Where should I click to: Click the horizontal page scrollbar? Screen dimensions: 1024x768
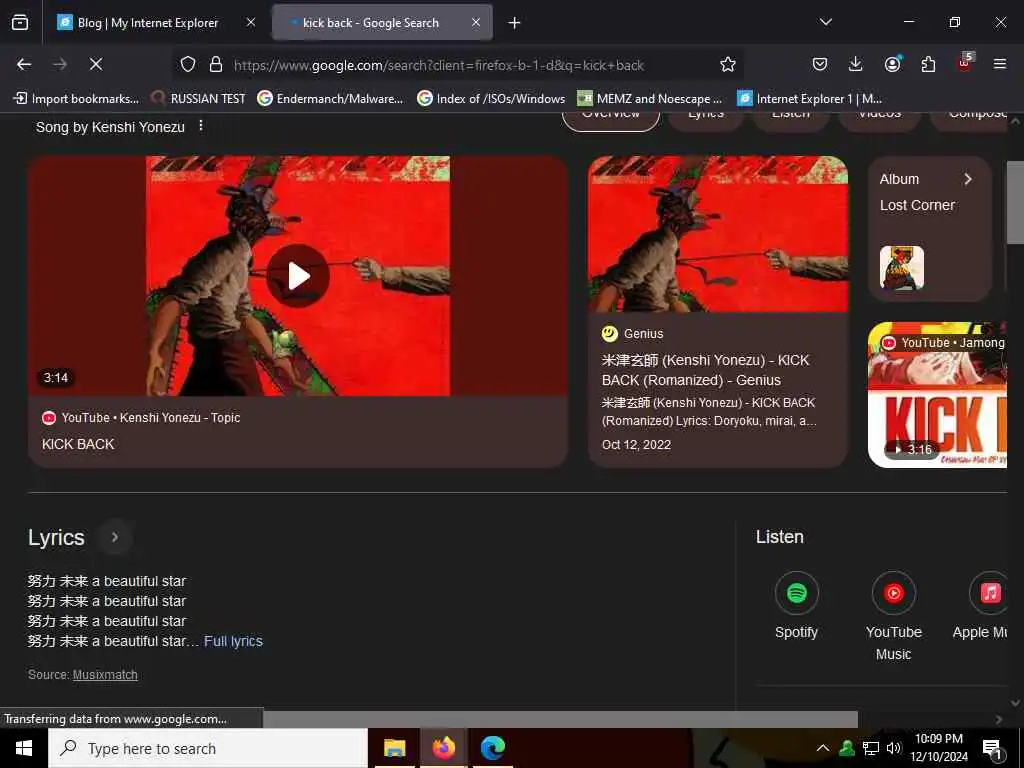point(560,719)
